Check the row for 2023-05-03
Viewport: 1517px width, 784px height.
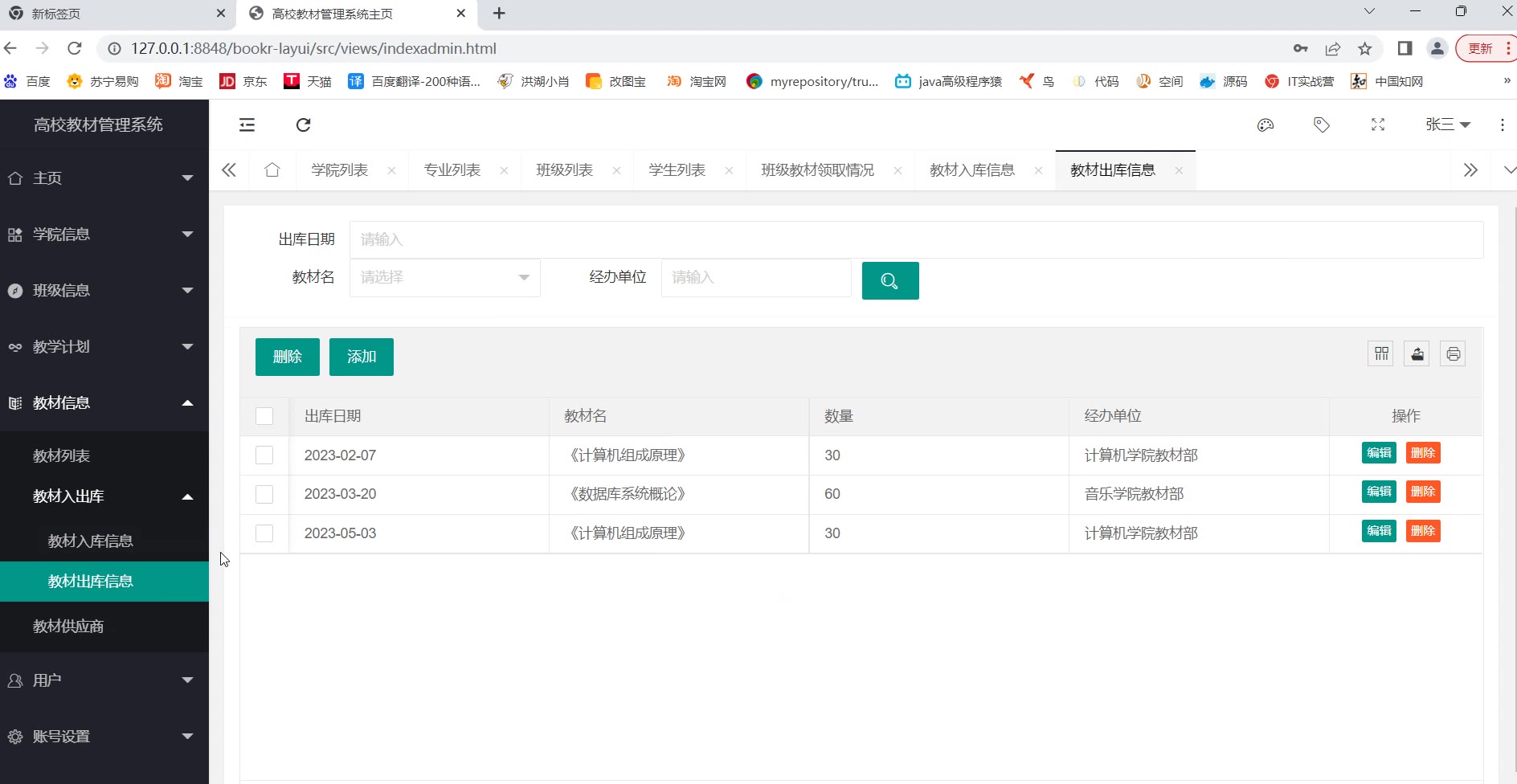point(264,533)
